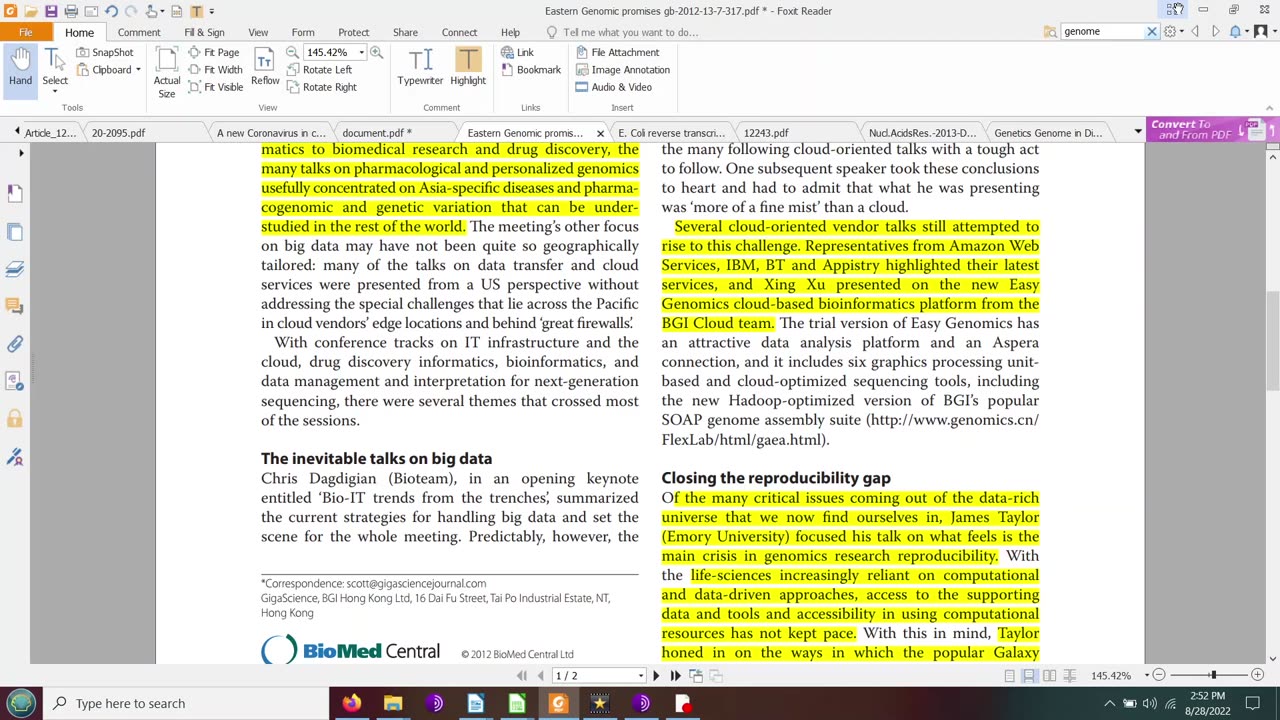Choose Fit Width view
Image resolution: width=1280 pixels, height=720 pixels.
[215, 70]
